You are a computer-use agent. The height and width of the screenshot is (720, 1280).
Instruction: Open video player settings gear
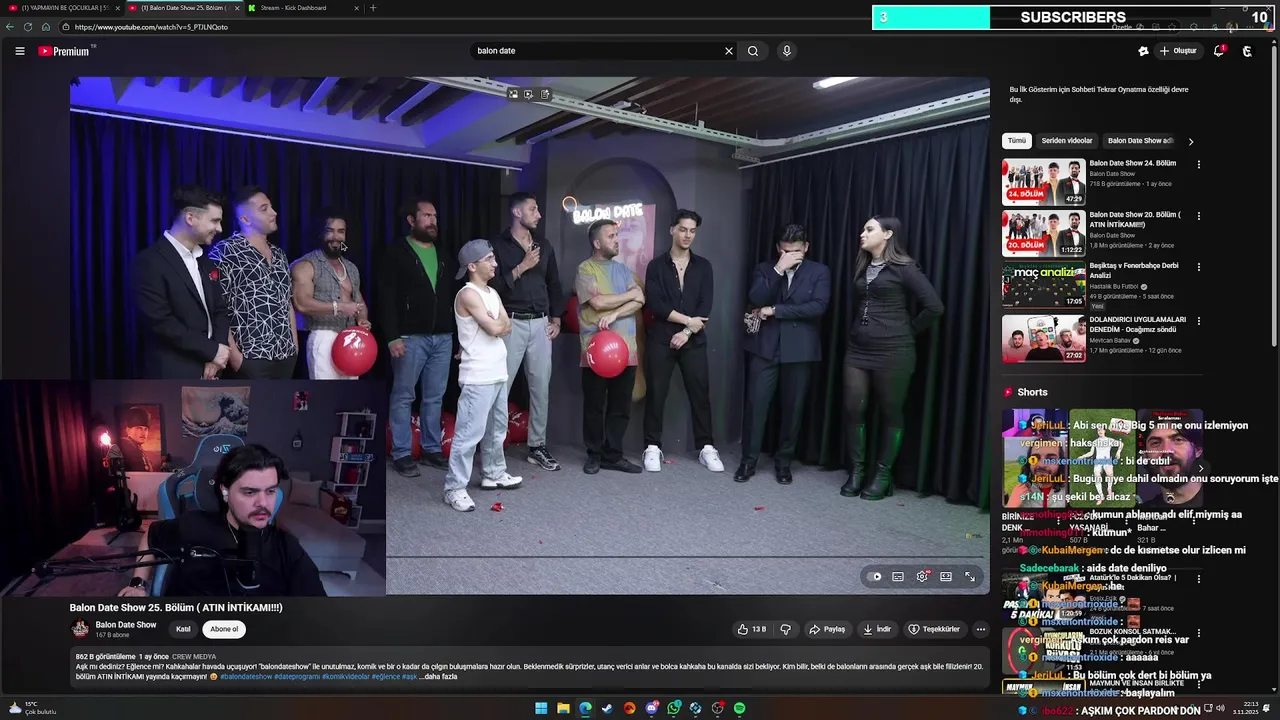tap(922, 576)
